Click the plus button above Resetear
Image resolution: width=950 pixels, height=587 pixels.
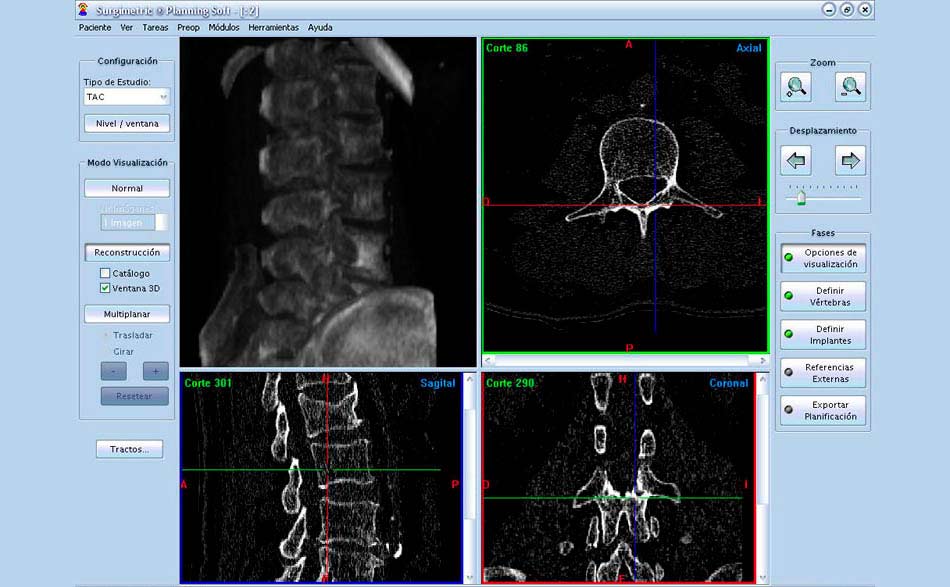(155, 371)
